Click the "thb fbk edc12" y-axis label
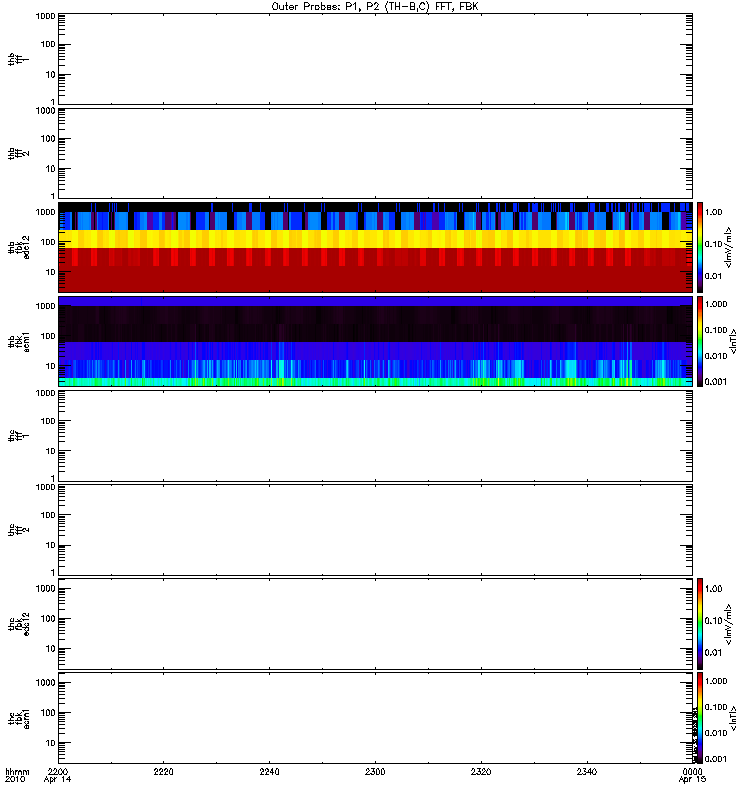750x800 pixels. coord(19,247)
